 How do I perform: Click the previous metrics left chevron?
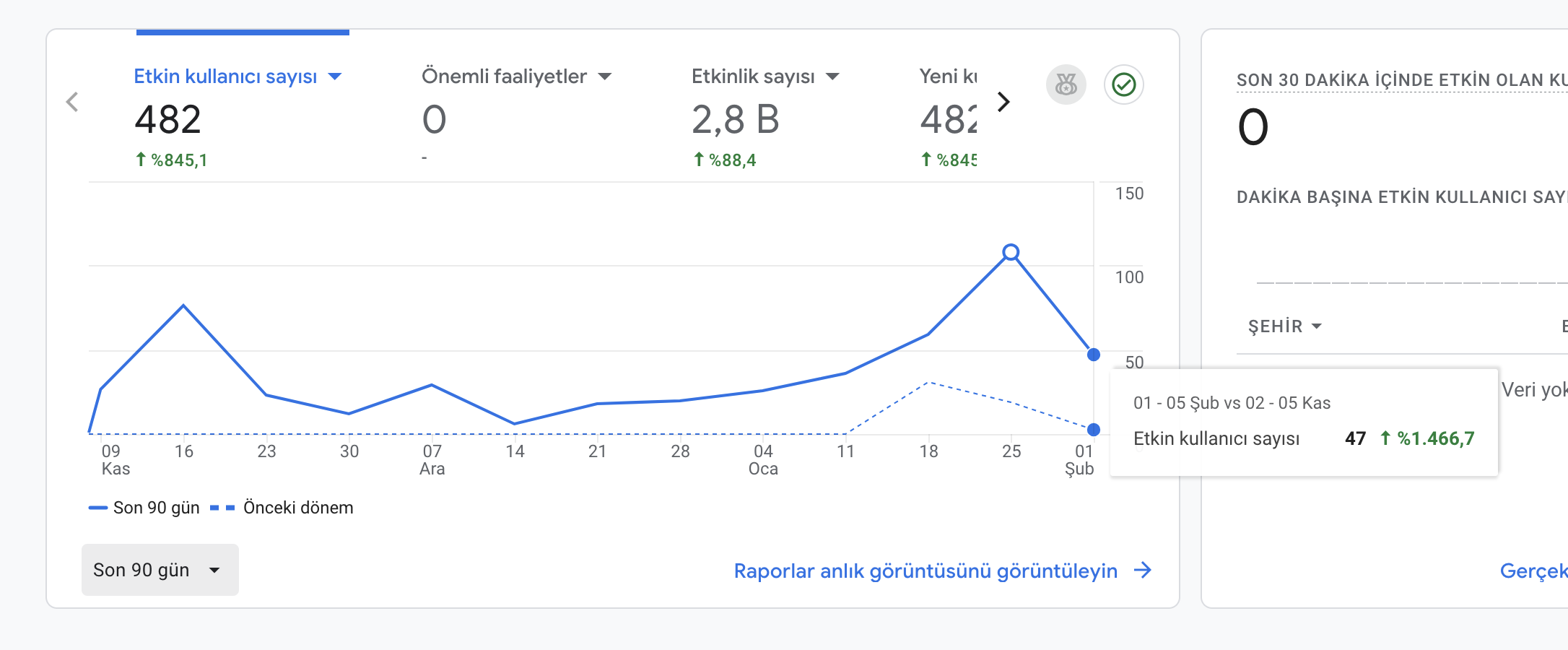point(72,102)
